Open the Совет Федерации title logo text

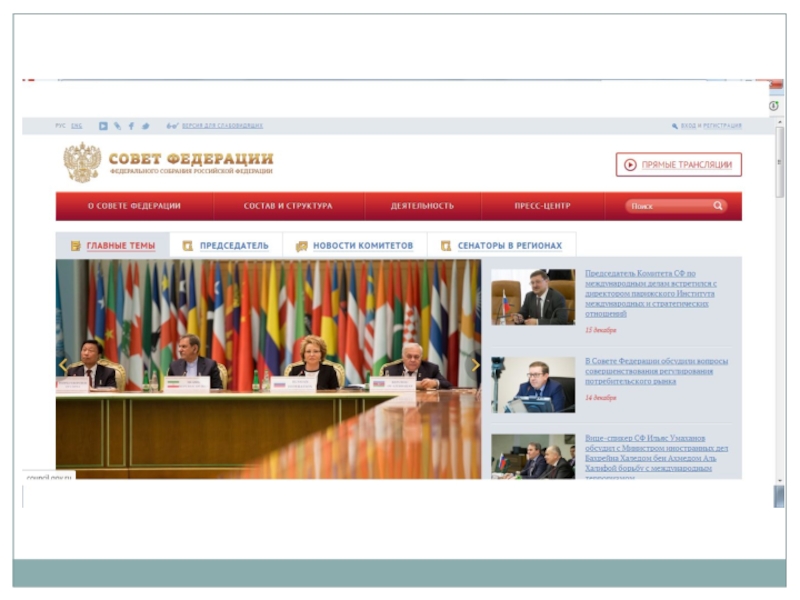click(x=191, y=163)
